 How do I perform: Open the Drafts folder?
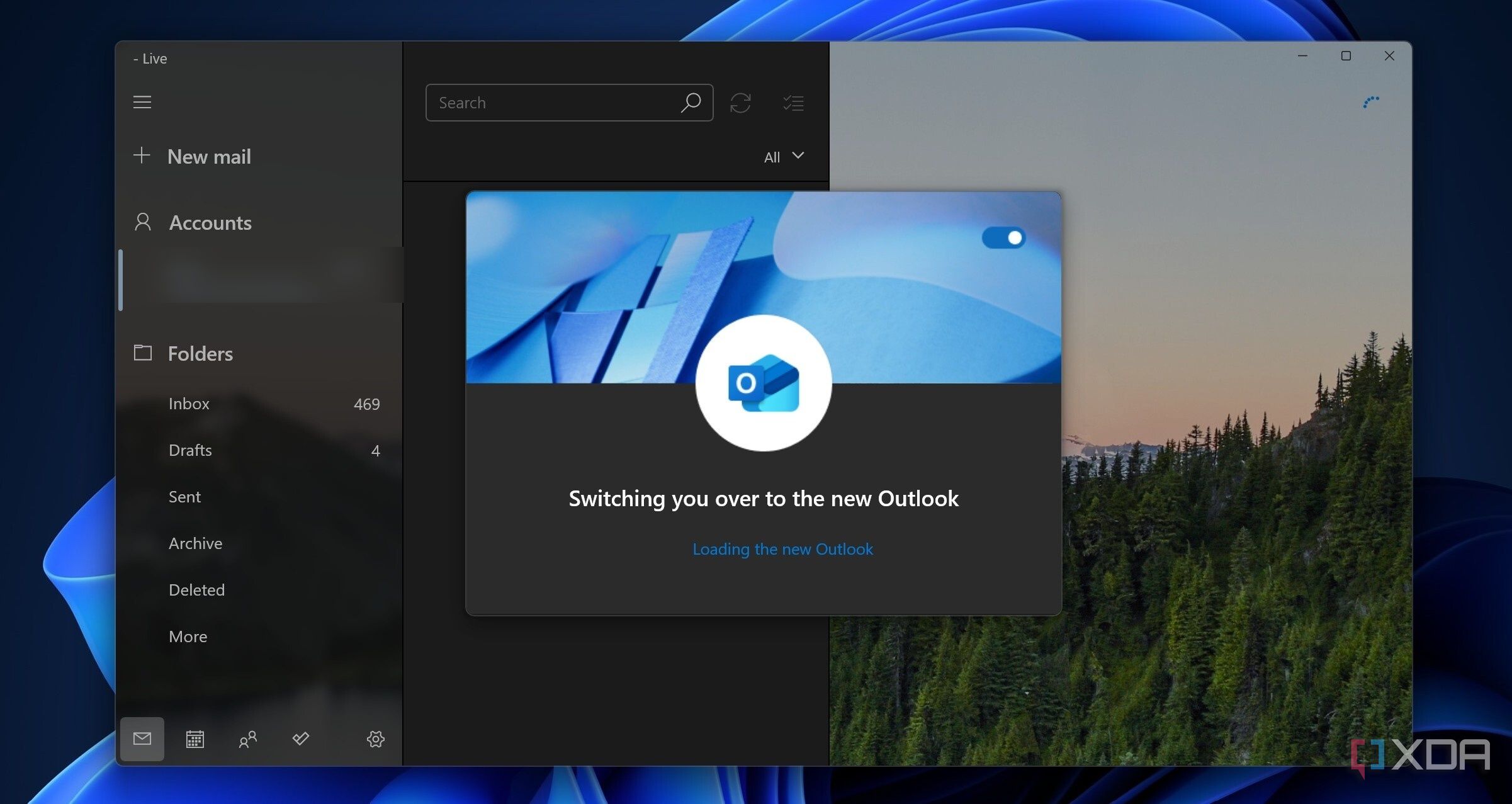[189, 450]
